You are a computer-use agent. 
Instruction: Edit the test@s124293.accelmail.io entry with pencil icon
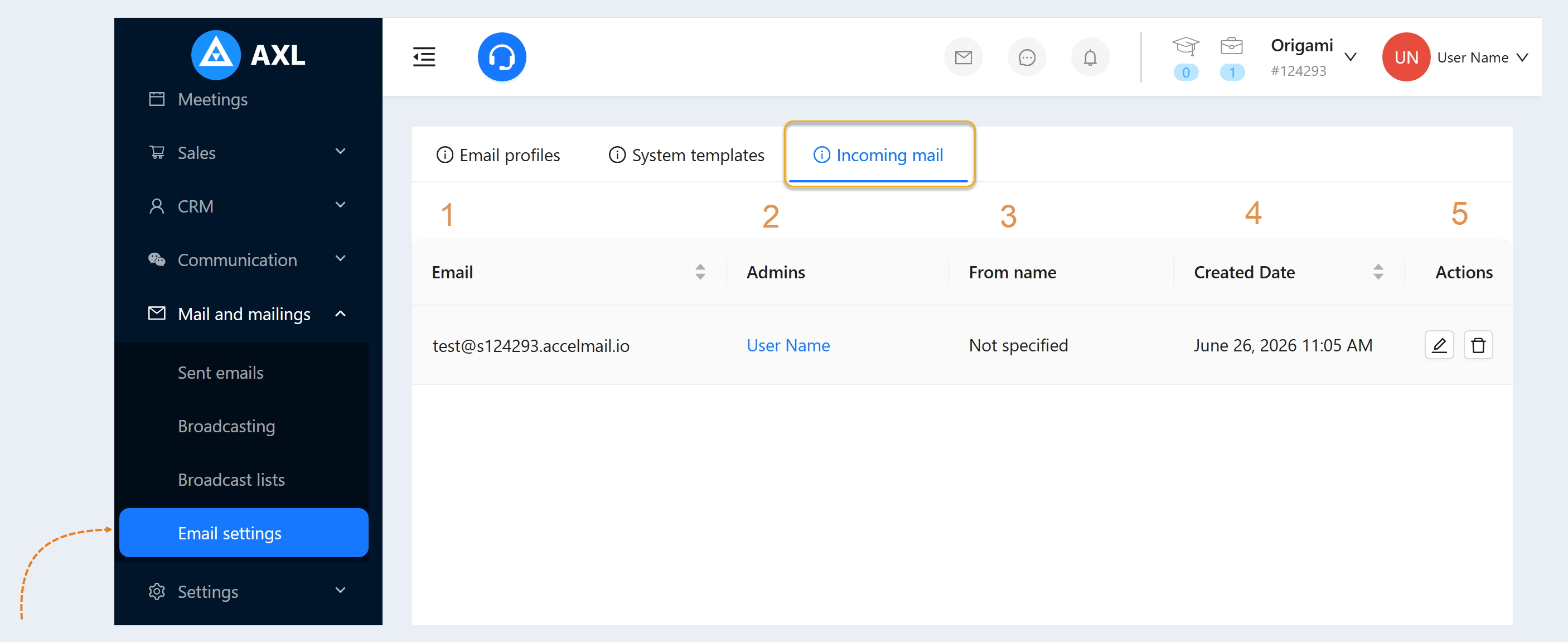pyautogui.click(x=1439, y=345)
